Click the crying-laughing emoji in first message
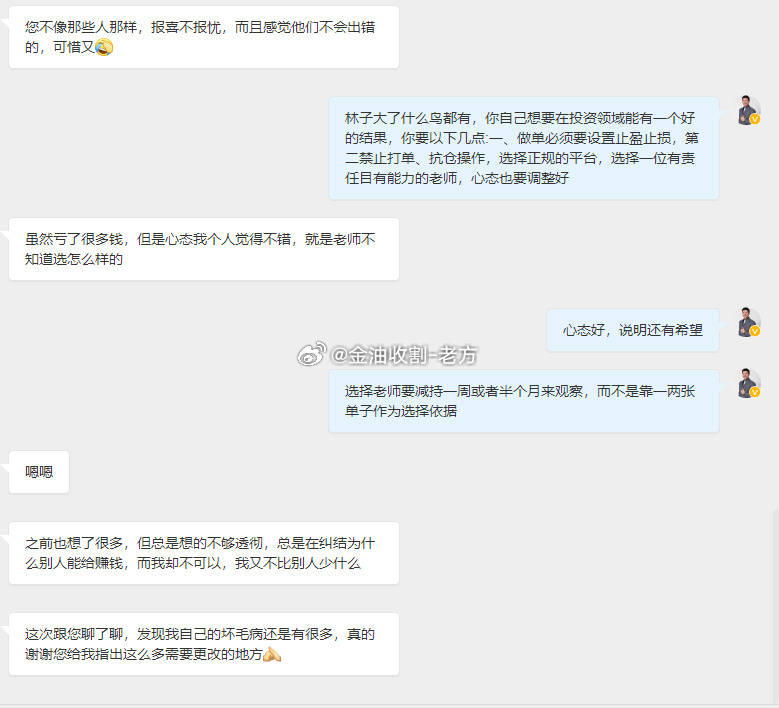Image resolution: width=779 pixels, height=708 pixels. point(104,47)
